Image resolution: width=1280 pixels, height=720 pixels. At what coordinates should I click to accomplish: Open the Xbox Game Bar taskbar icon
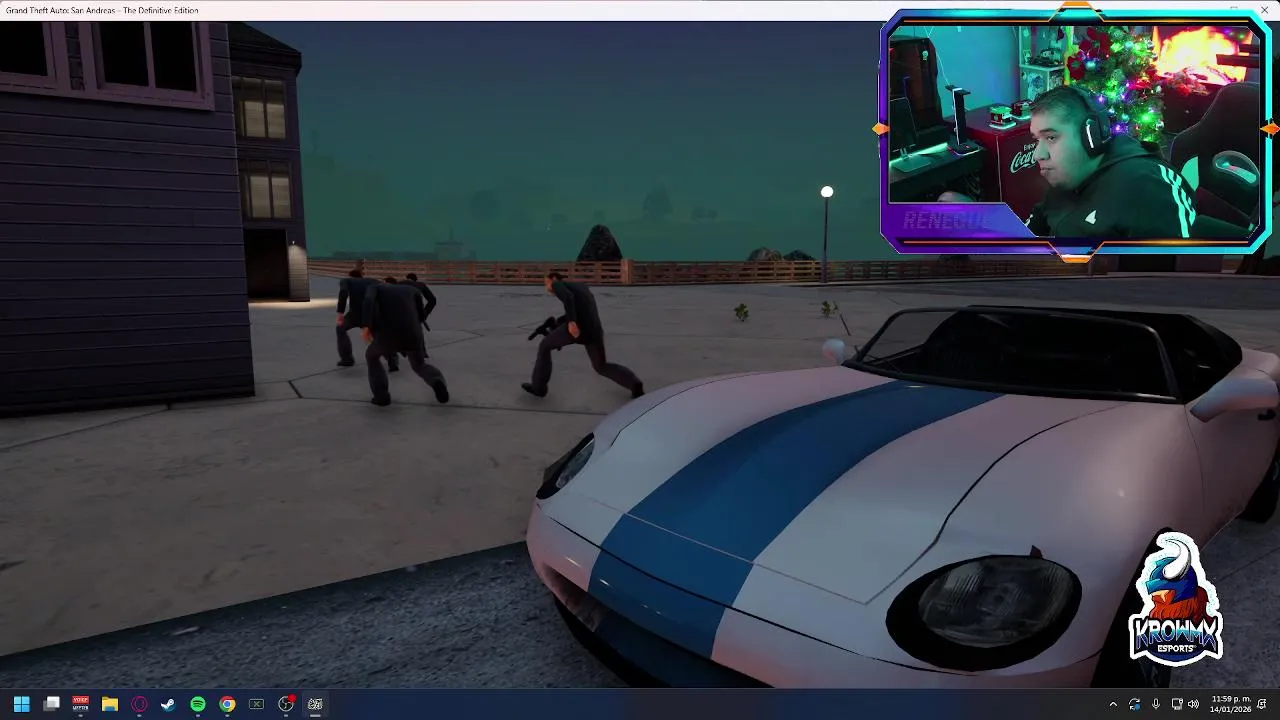tap(256, 704)
